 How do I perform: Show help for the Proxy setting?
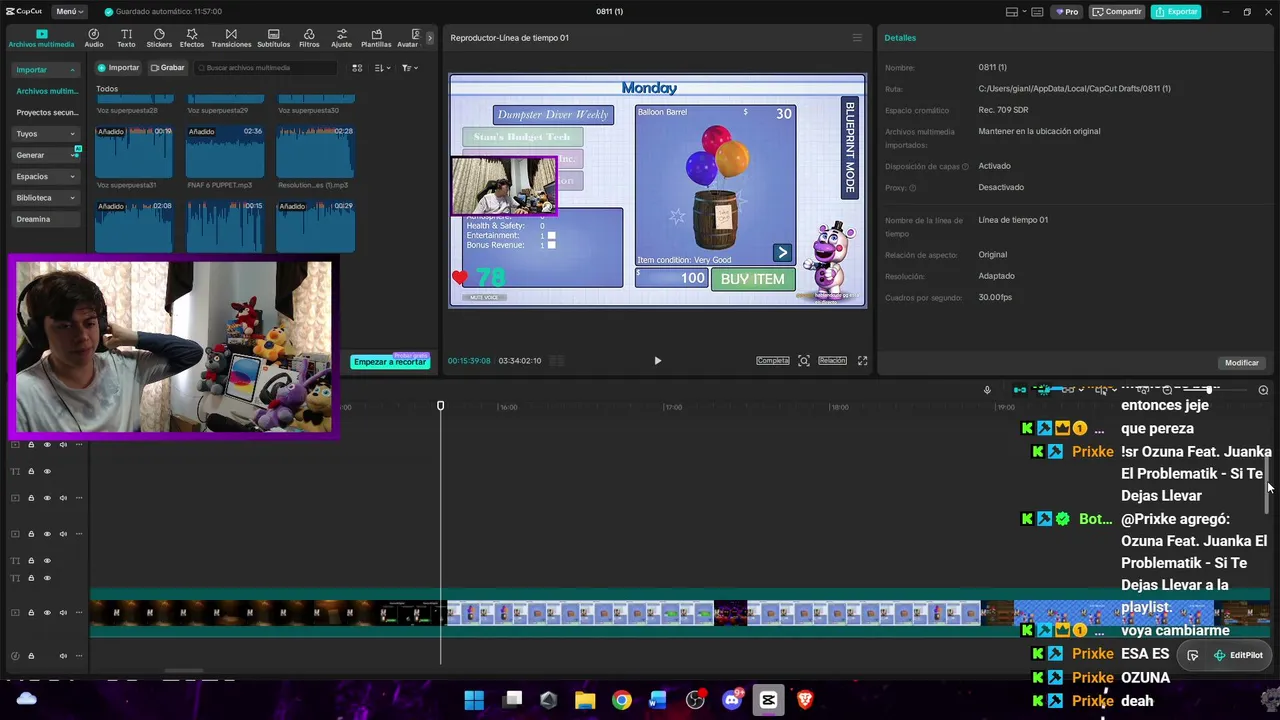tap(912, 188)
